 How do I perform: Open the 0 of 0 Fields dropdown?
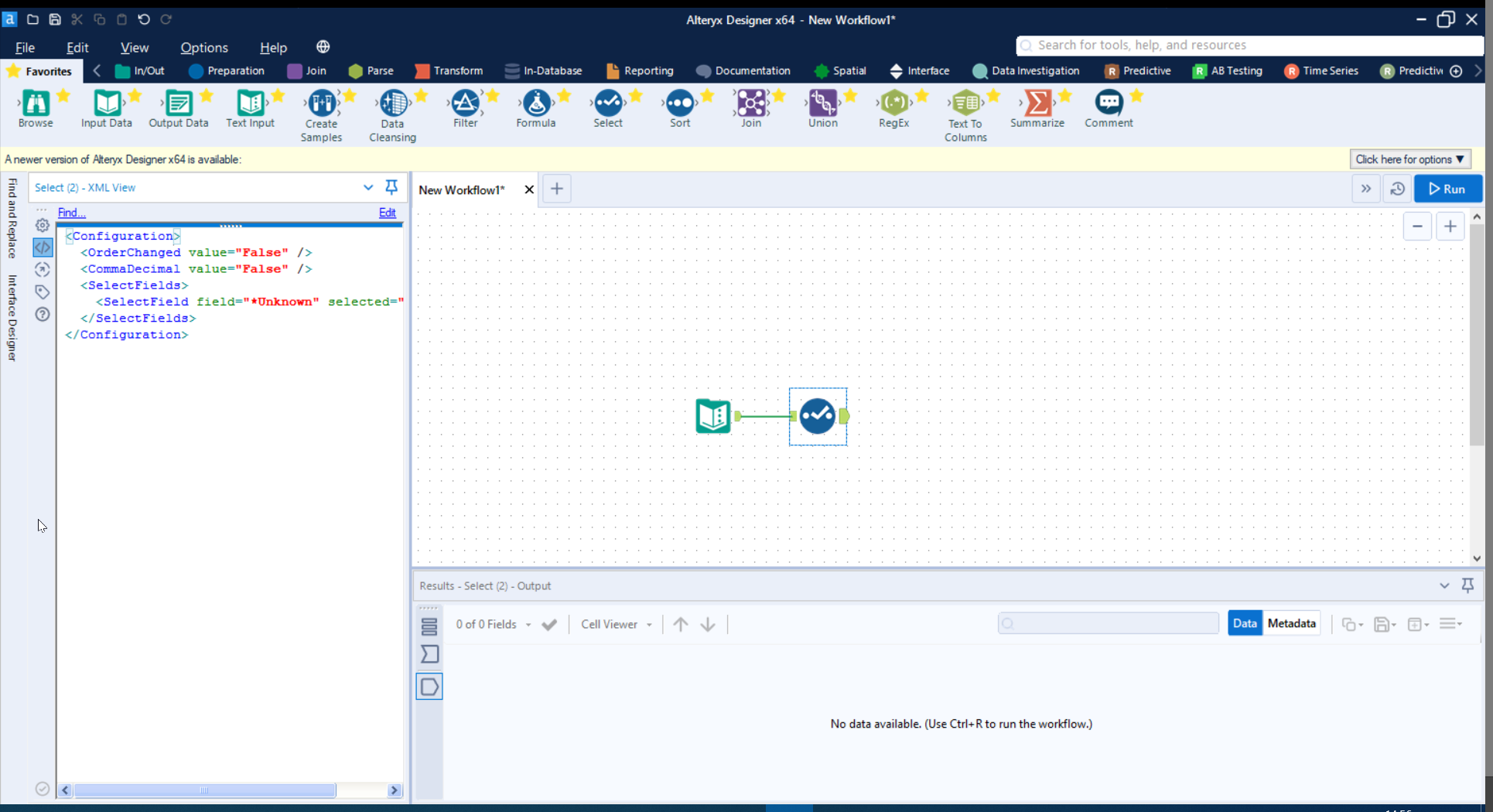tap(528, 624)
